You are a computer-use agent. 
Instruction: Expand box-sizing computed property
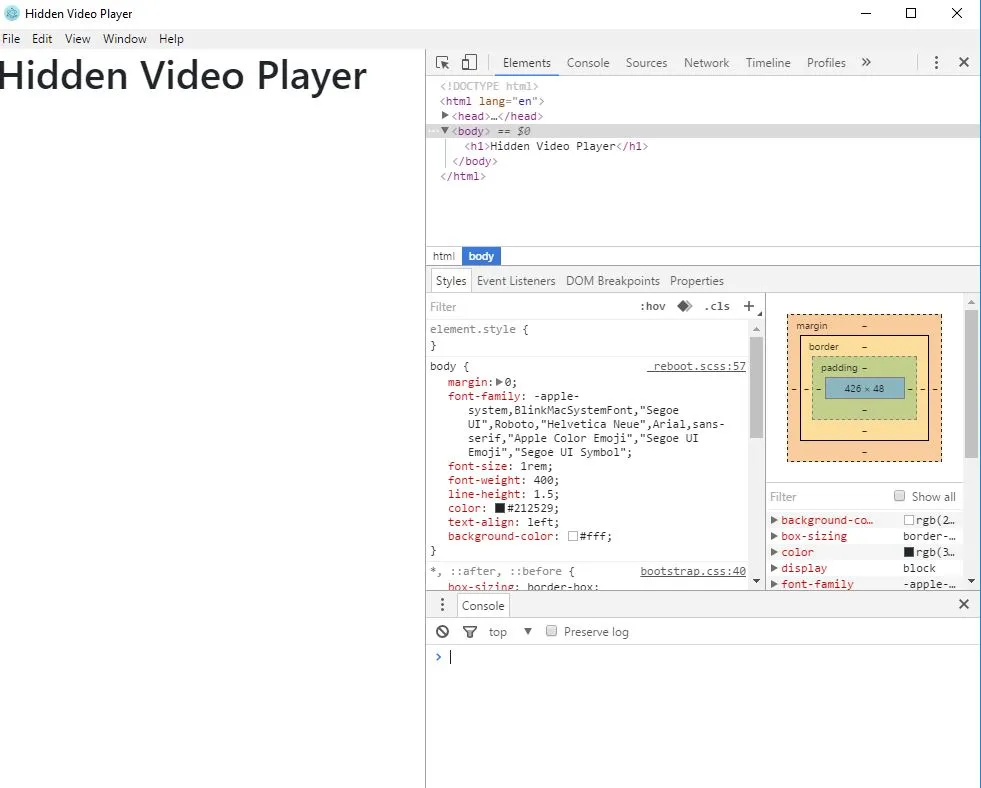click(774, 536)
